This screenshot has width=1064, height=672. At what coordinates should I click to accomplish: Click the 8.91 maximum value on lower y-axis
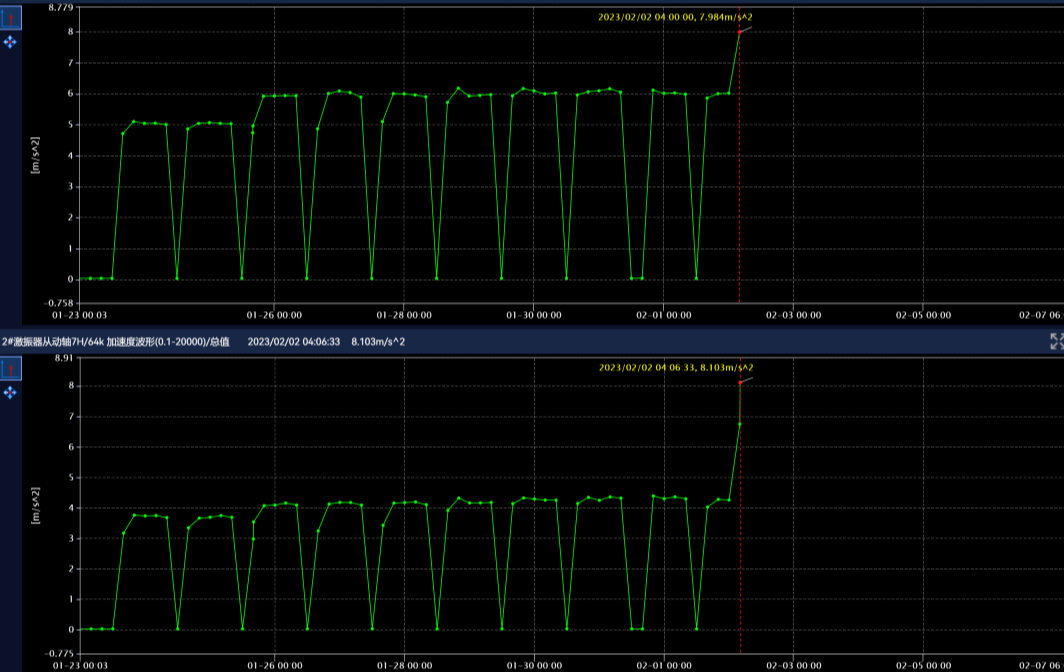tap(63, 358)
